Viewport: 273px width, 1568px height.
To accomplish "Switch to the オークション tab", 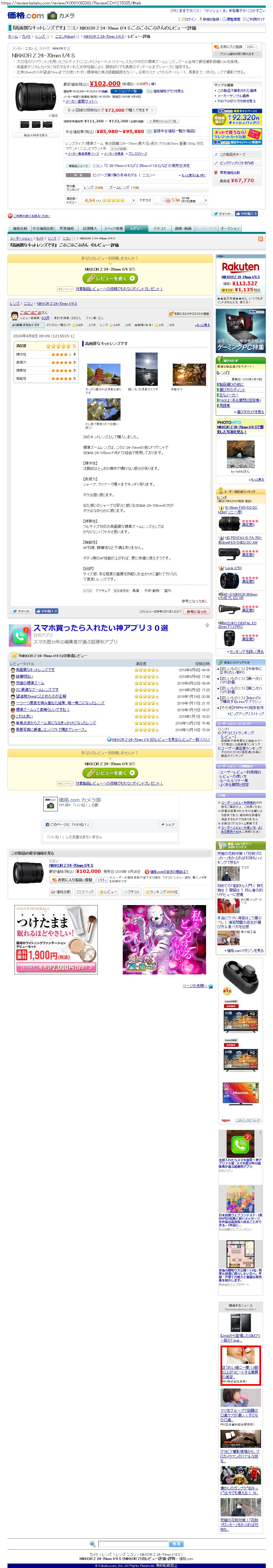I will (x=230, y=229).
